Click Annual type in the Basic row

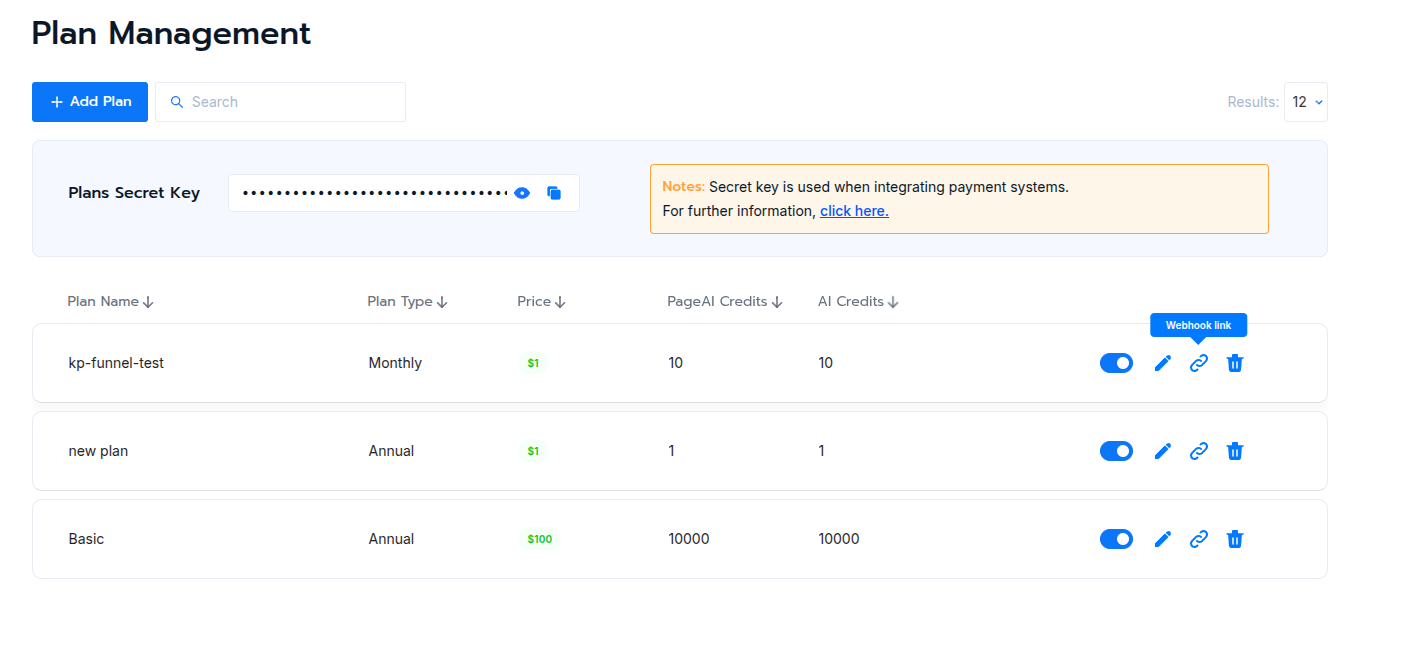[x=391, y=539]
